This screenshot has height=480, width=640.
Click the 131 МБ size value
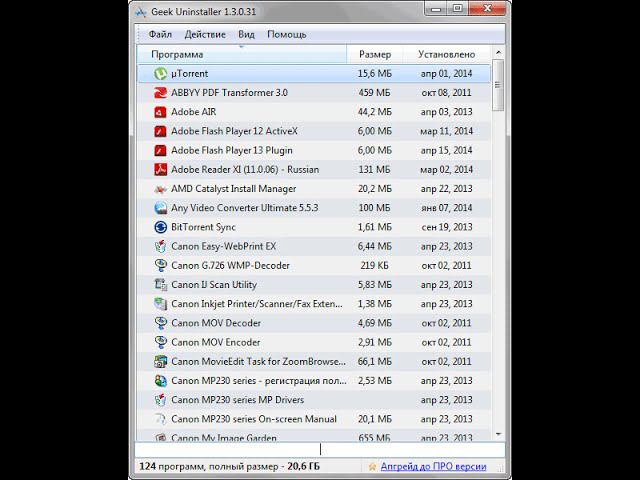coord(374,169)
